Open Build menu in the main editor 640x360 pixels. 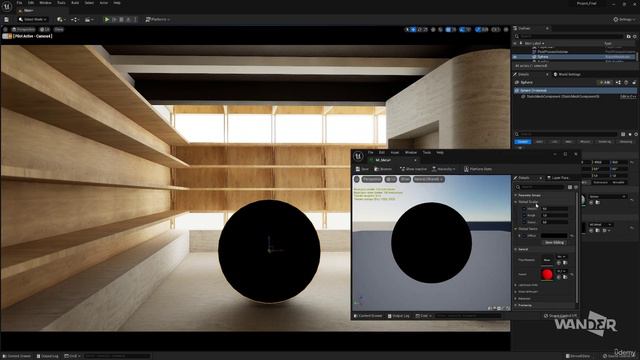tap(75, 3)
